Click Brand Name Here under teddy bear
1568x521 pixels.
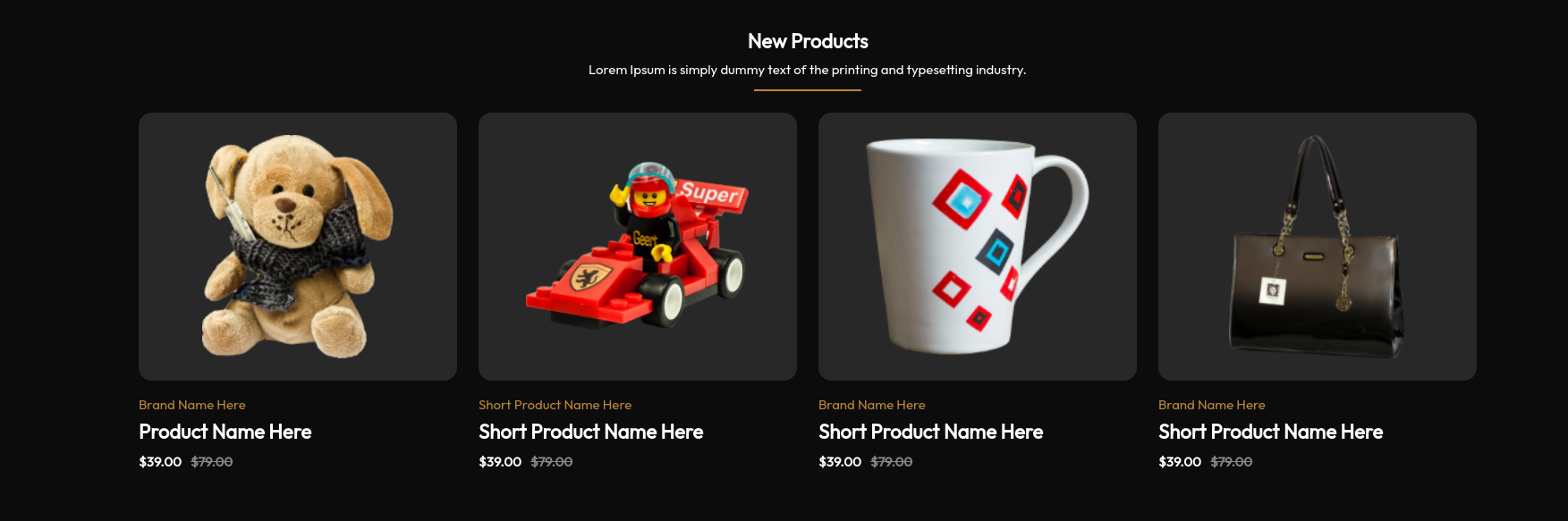click(x=192, y=405)
